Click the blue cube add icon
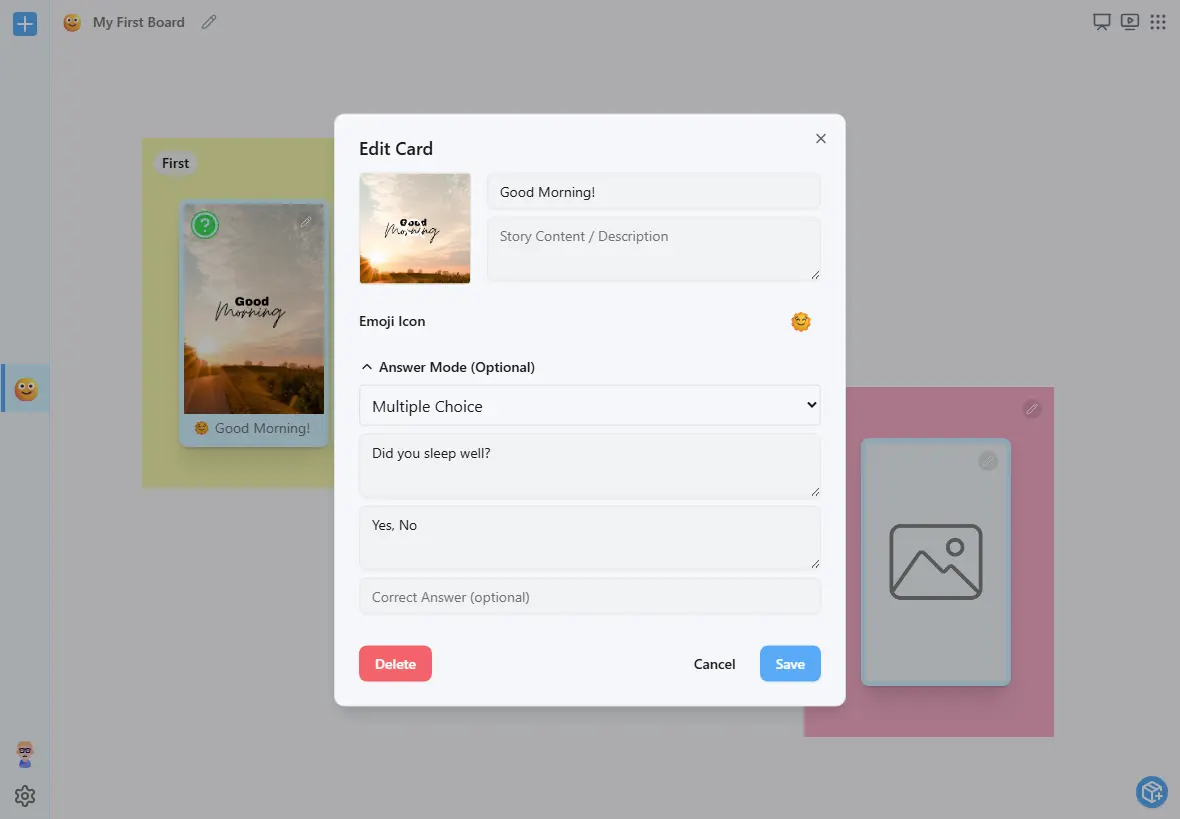Screen dimensions: 1180x819 point(1151,791)
